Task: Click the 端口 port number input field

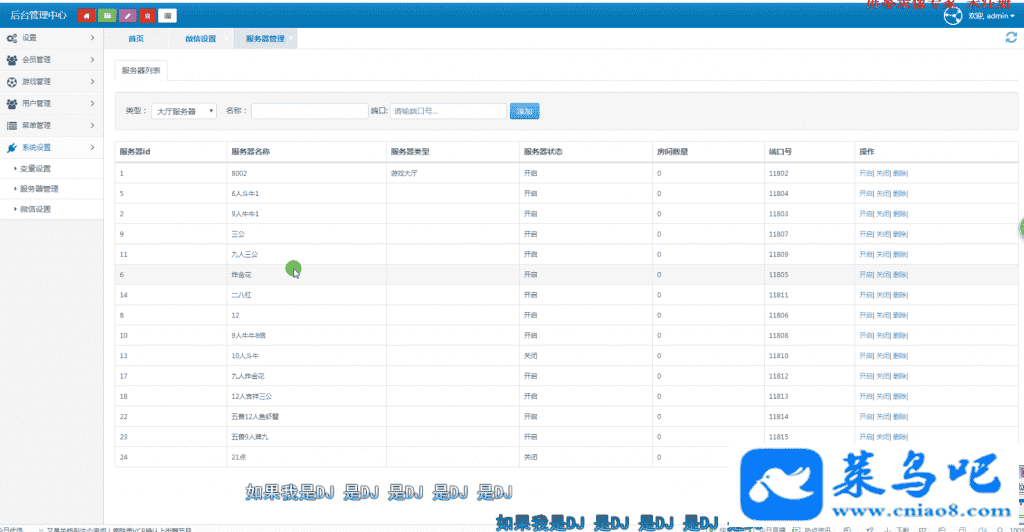Action: coord(447,111)
